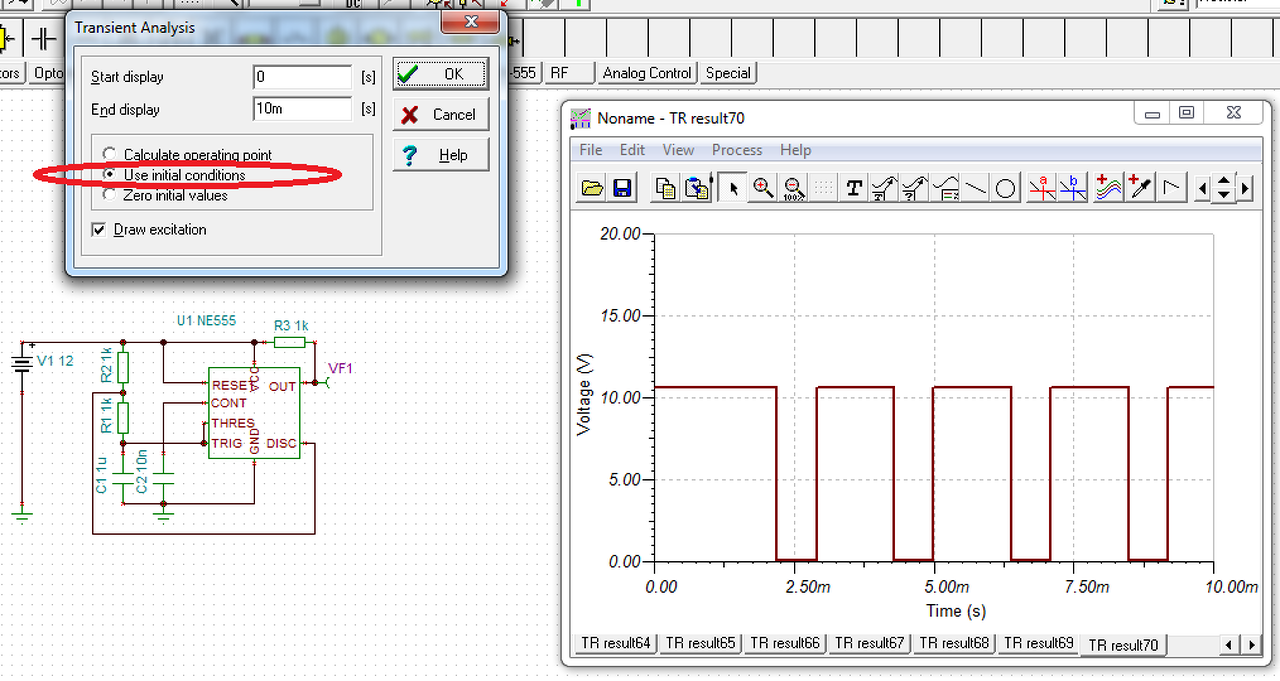The height and width of the screenshot is (681, 1280).
Task: Select the Line drawing tool
Action: click(975, 188)
